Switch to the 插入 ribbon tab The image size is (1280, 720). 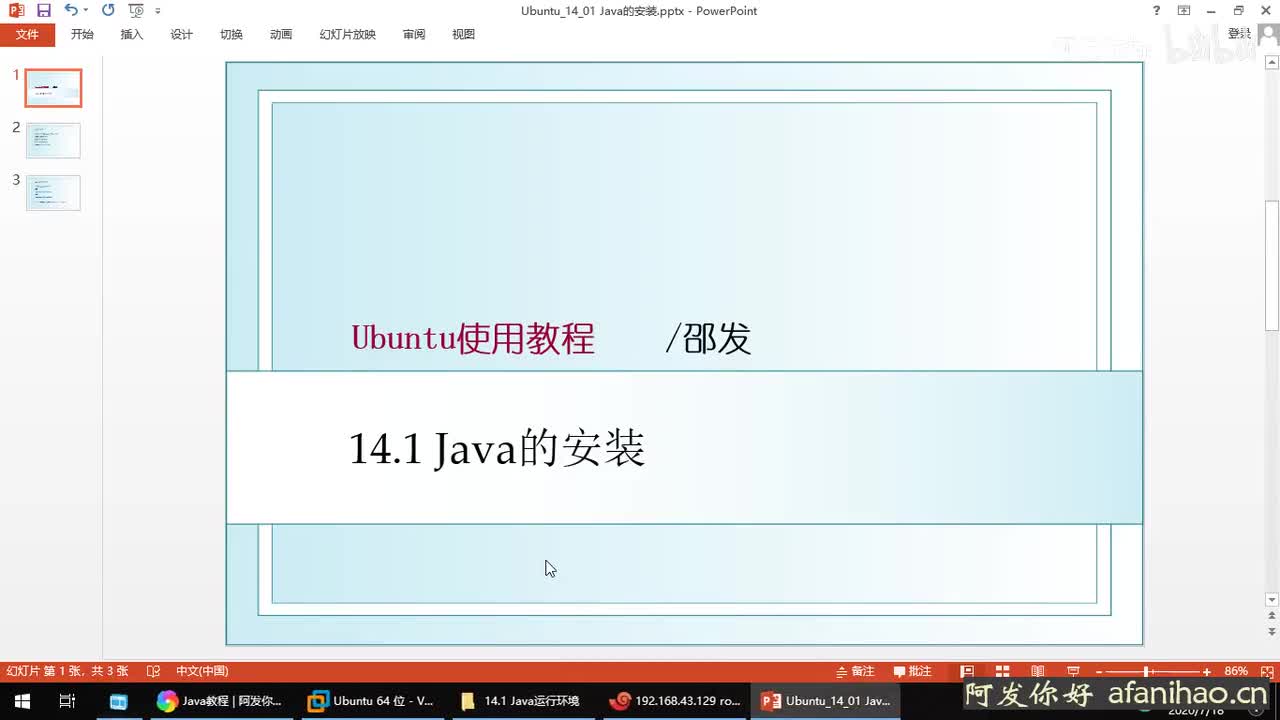[132, 34]
